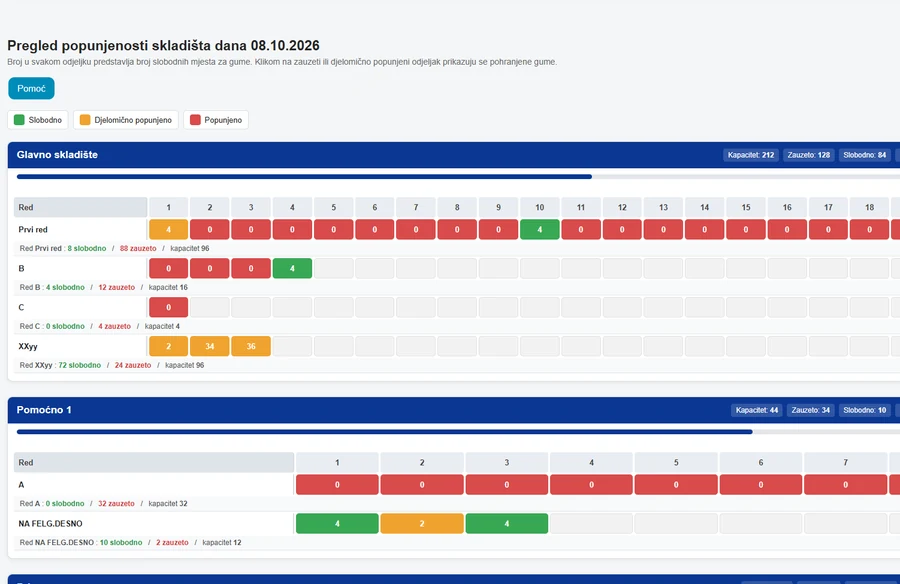Select green compartment 10 in Prvi red
900x584 pixels.
(x=540, y=230)
